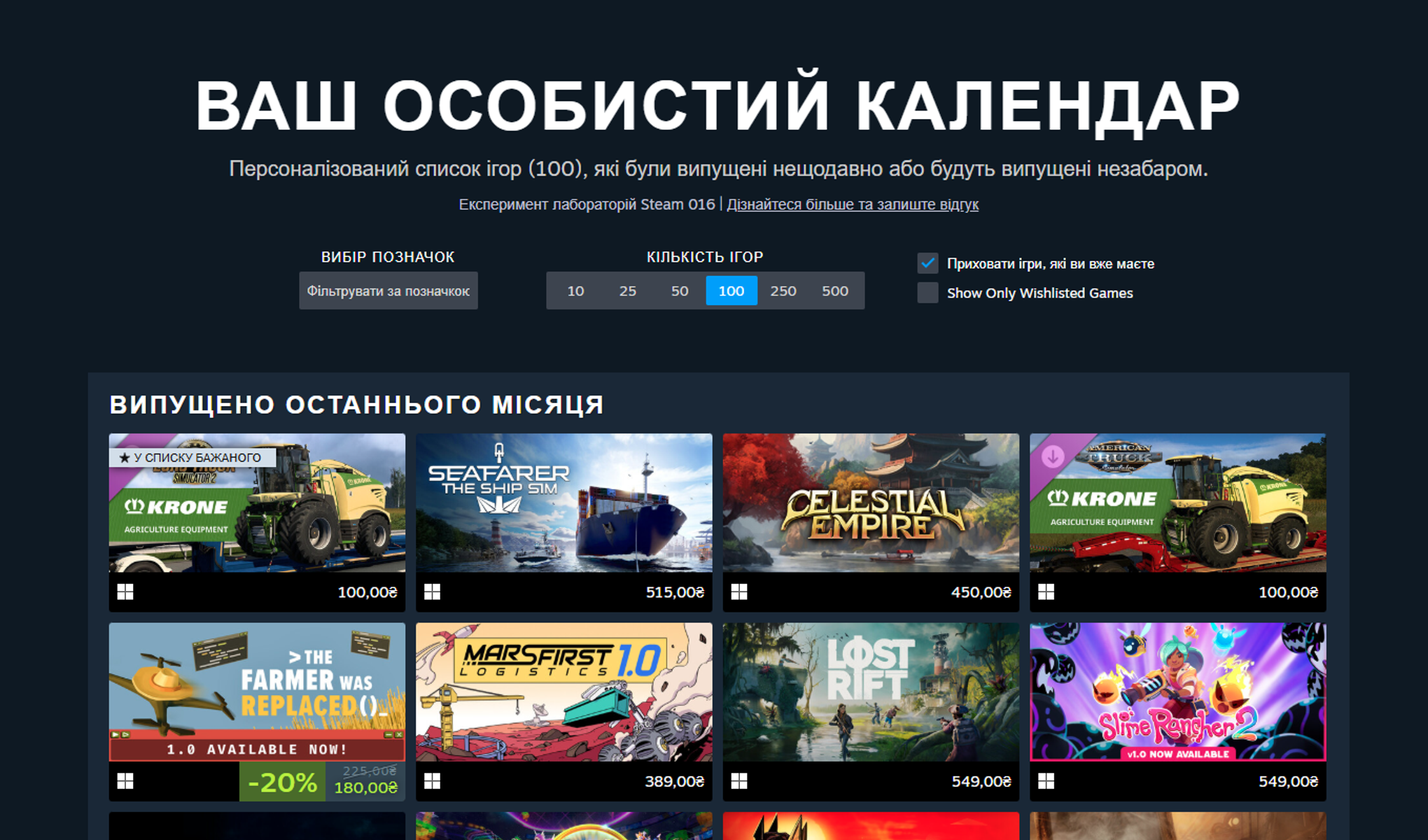1428x840 pixels.
Task: Click the 515,00₴ Seafarer price
Action: tap(675, 592)
